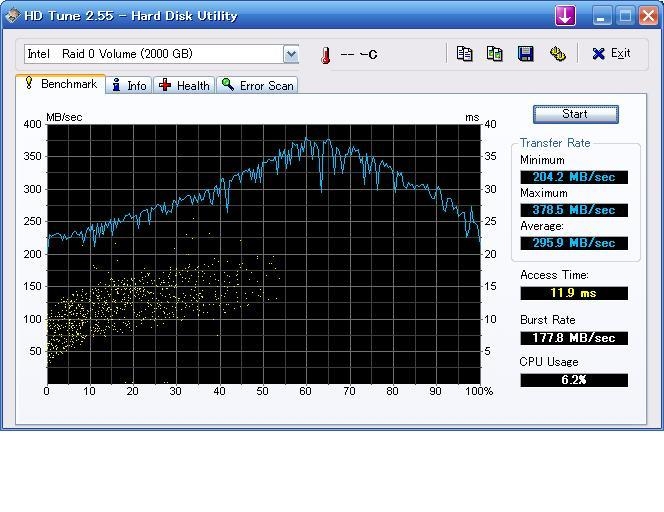Close the HD Tune window
Image resolution: width=664 pixels, height=512 pixels.
click(x=648, y=16)
